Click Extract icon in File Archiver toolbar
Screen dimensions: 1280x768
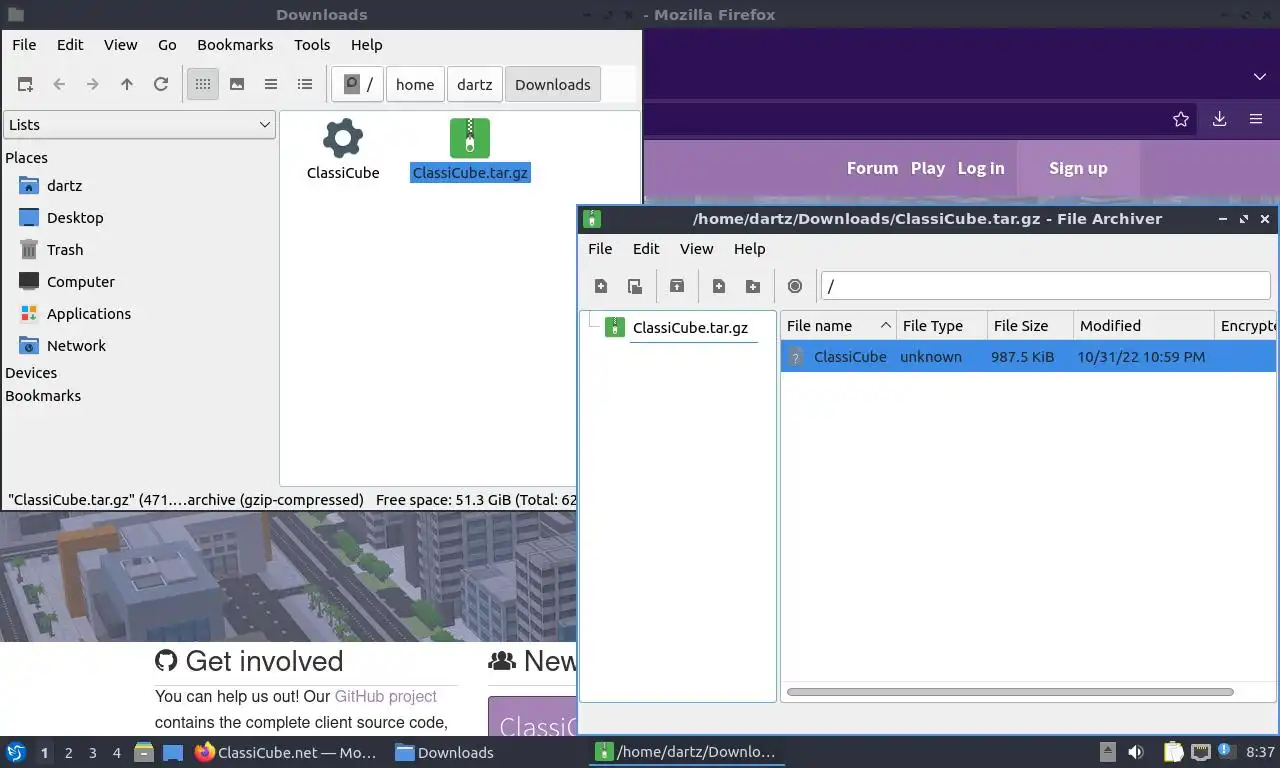tap(677, 286)
